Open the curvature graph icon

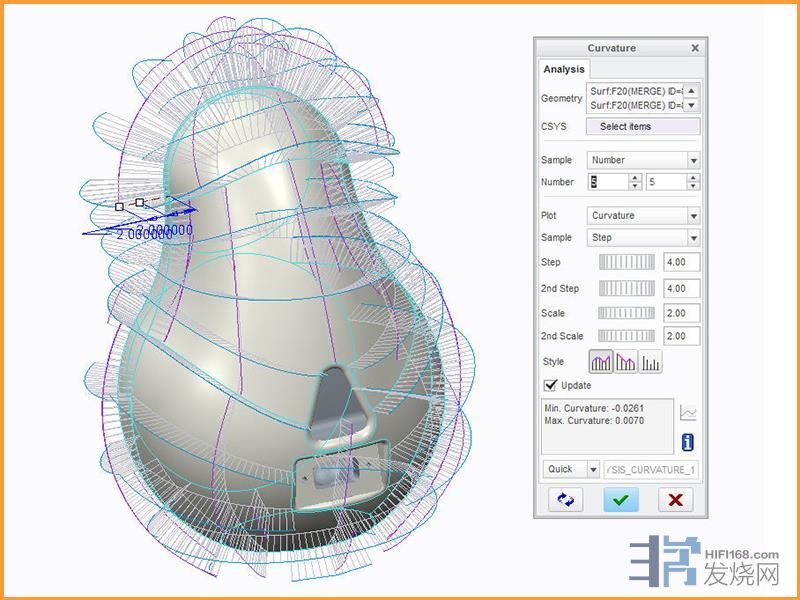(688, 412)
